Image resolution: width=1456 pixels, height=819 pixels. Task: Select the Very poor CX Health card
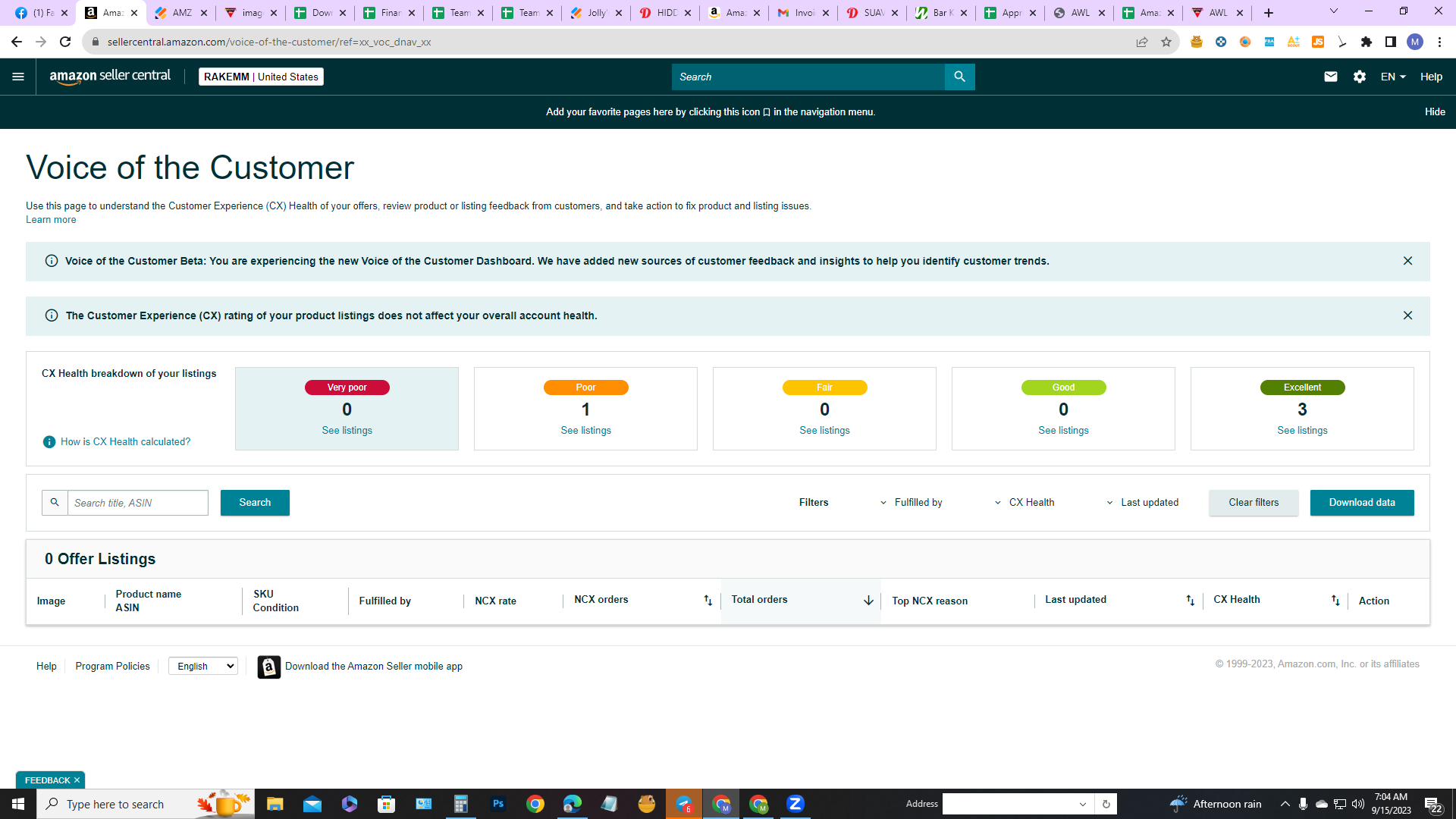[347, 409]
